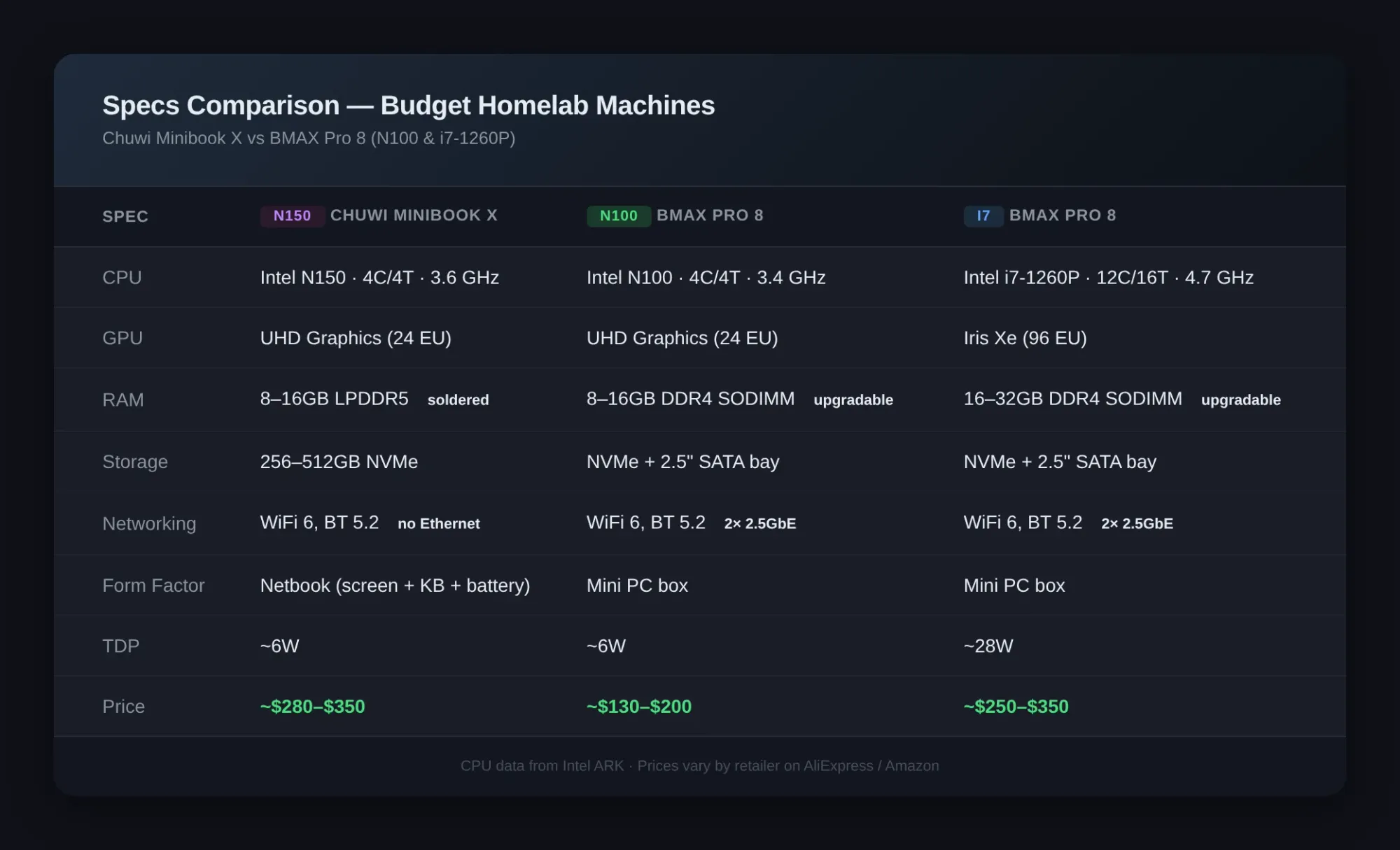Click the '8–16GB DDR4 SODIMM' value
The height and width of the screenshot is (850, 1400).
coord(691,399)
